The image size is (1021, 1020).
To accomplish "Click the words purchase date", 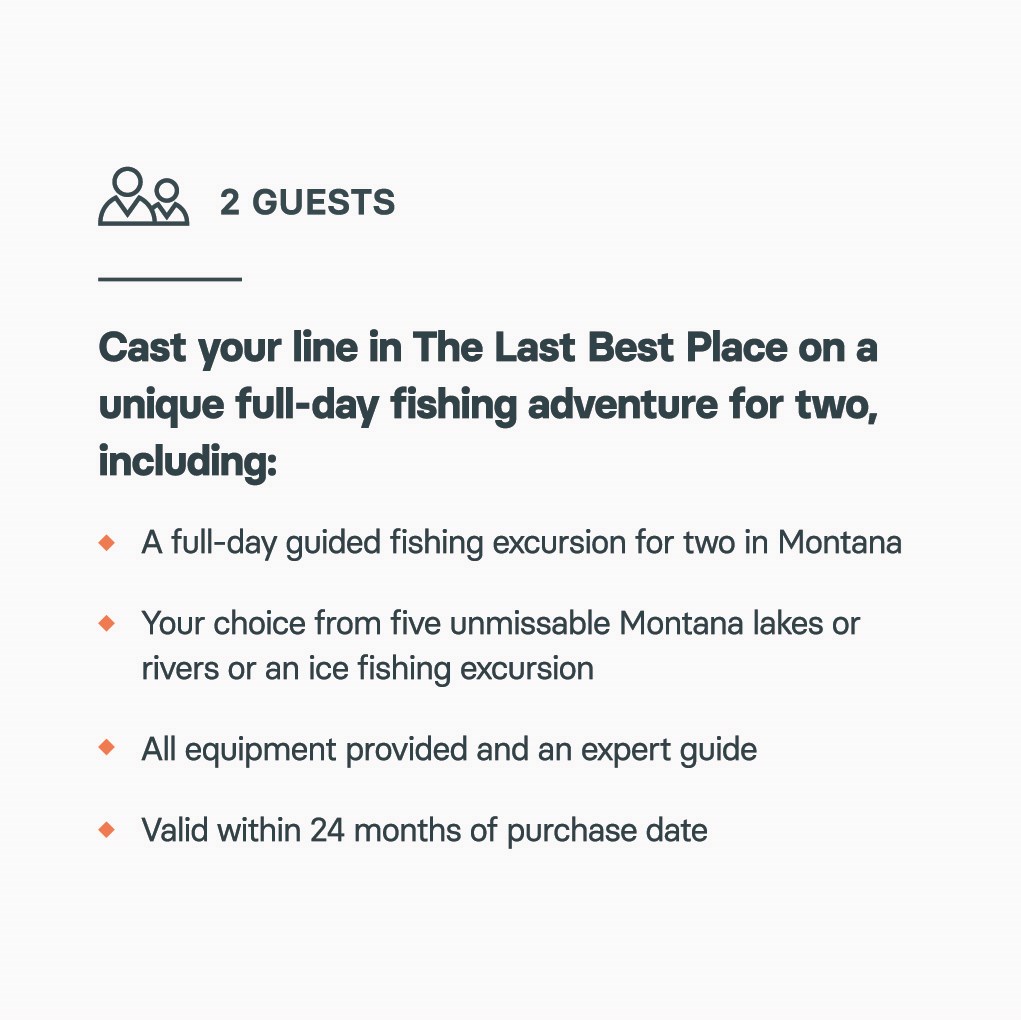I will point(607,832).
